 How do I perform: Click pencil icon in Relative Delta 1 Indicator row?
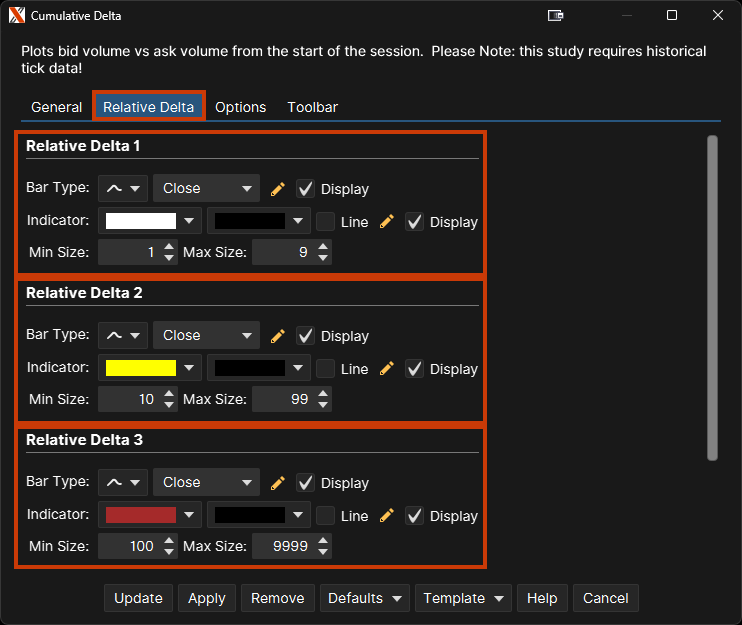(x=387, y=222)
